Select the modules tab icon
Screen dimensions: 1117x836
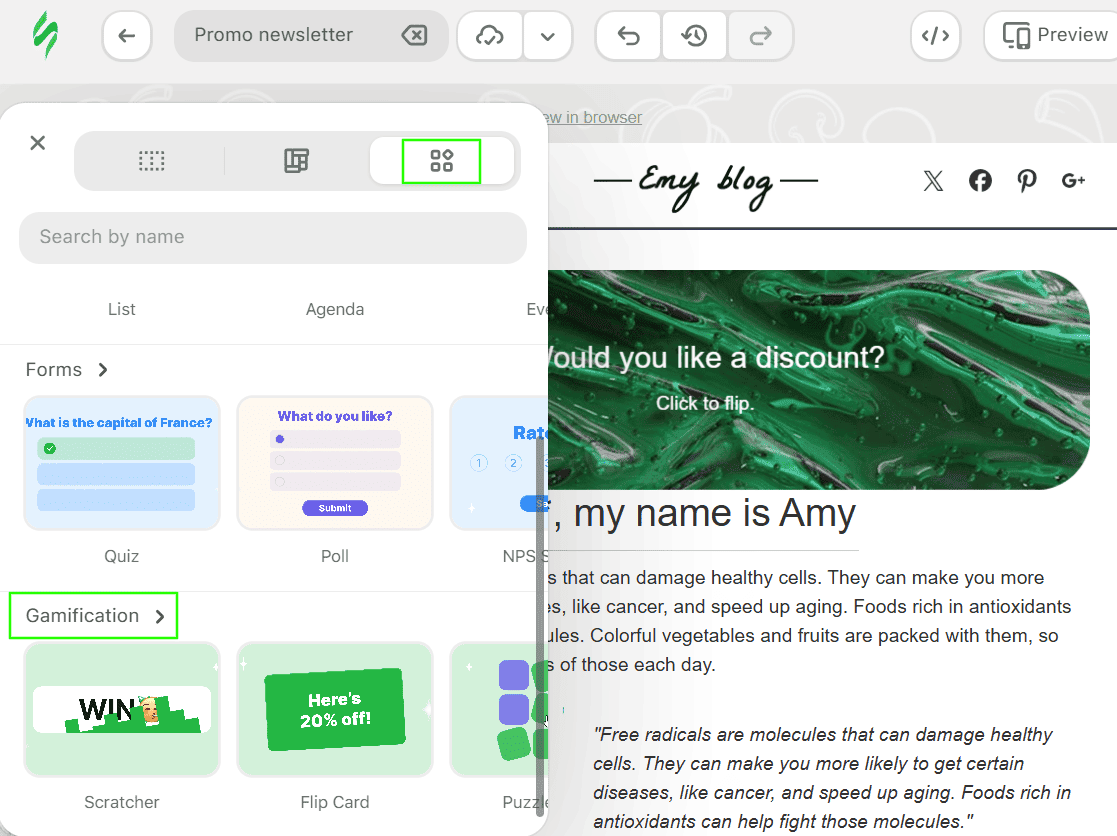442,161
